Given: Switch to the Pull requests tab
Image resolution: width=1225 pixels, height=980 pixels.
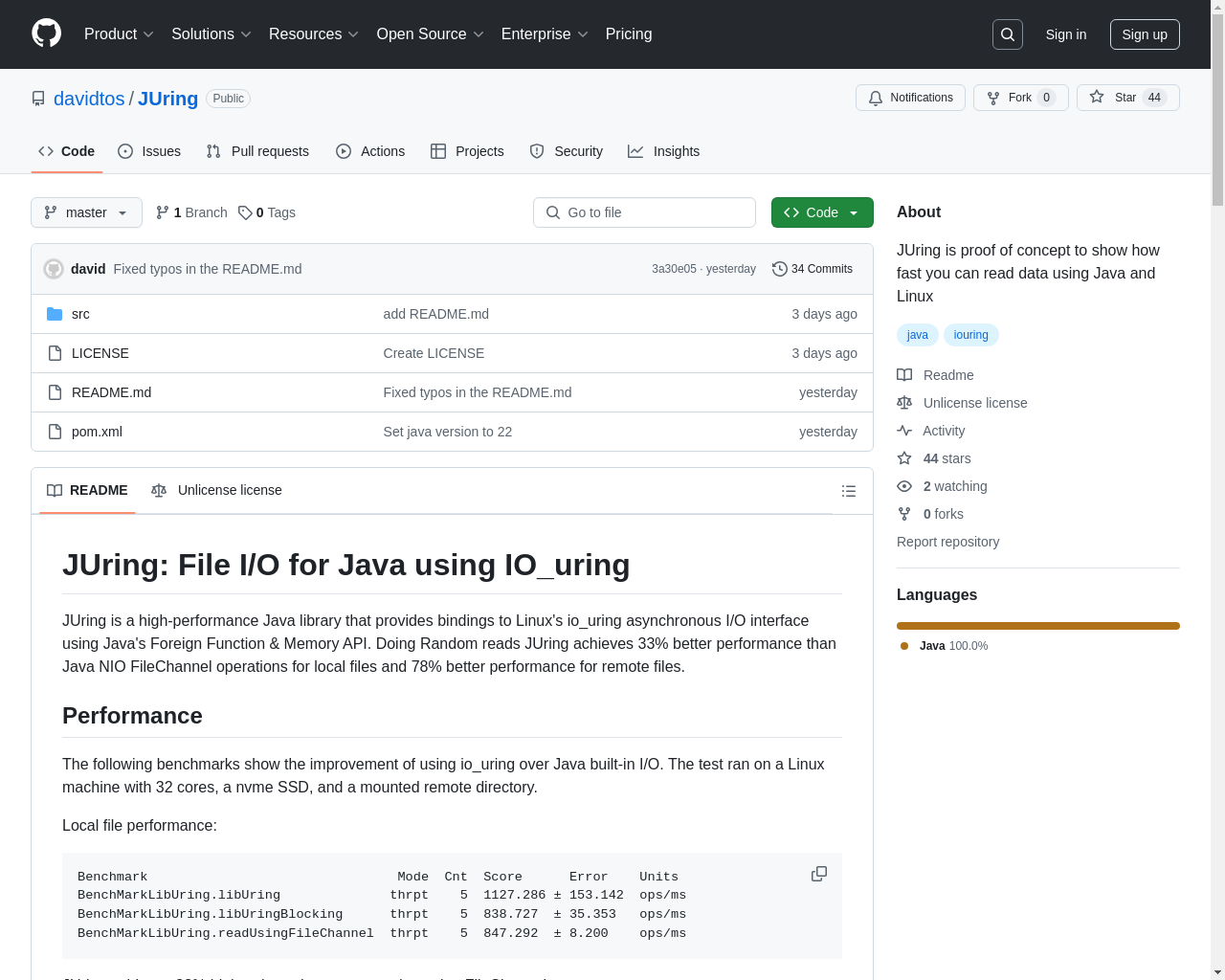Looking at the screenshot, I should coord(257,151).
